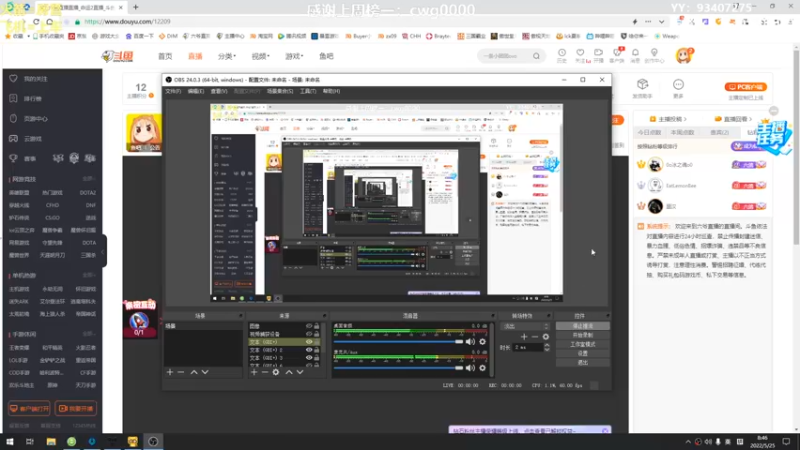Viewport: 800px width, 450px height.
Task: Pop out Mixer dock with header icon
Action: click(492, 316)
